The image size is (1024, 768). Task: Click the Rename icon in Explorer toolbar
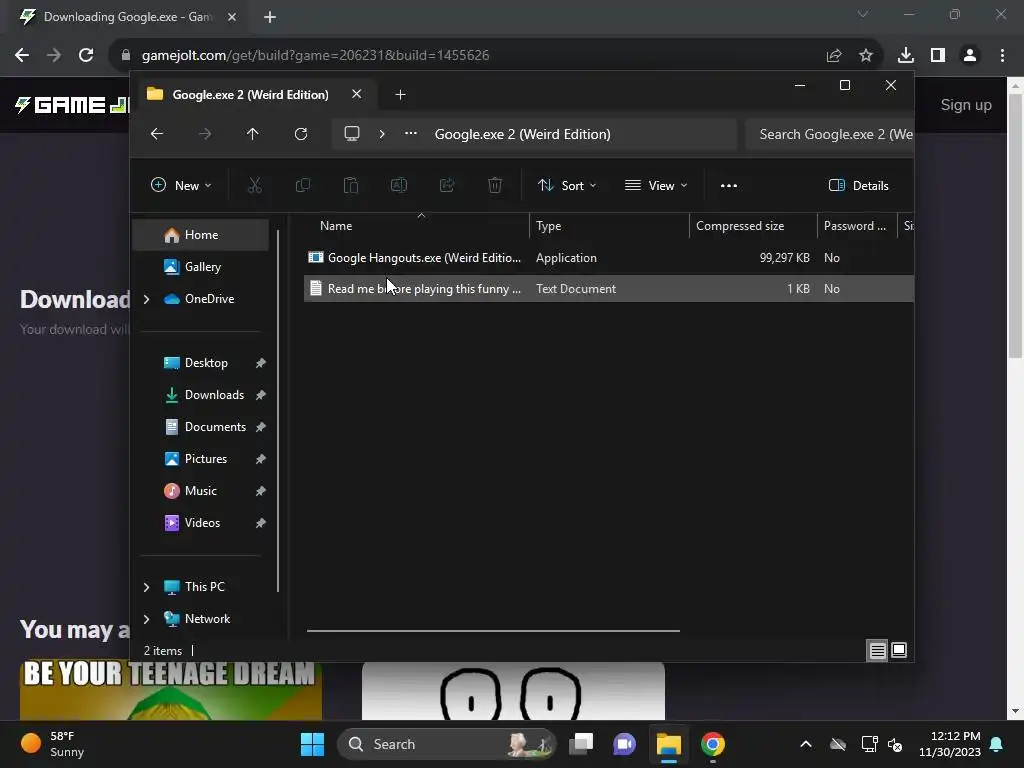(399, 185)
